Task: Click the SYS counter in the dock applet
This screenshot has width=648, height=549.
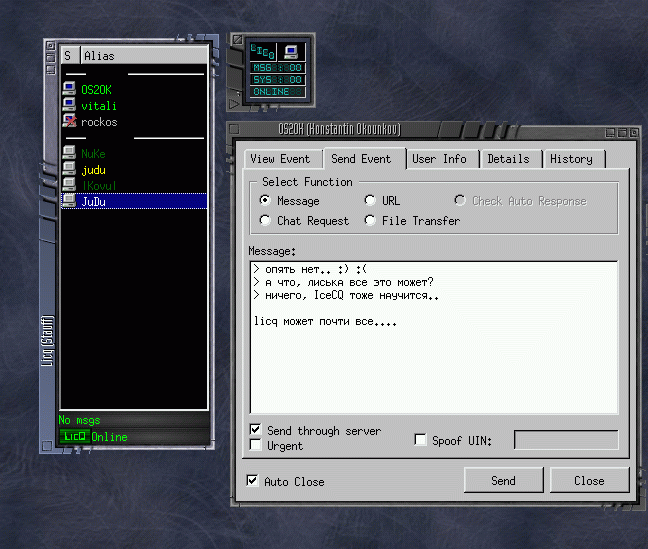Action: (x=278, y=79)
